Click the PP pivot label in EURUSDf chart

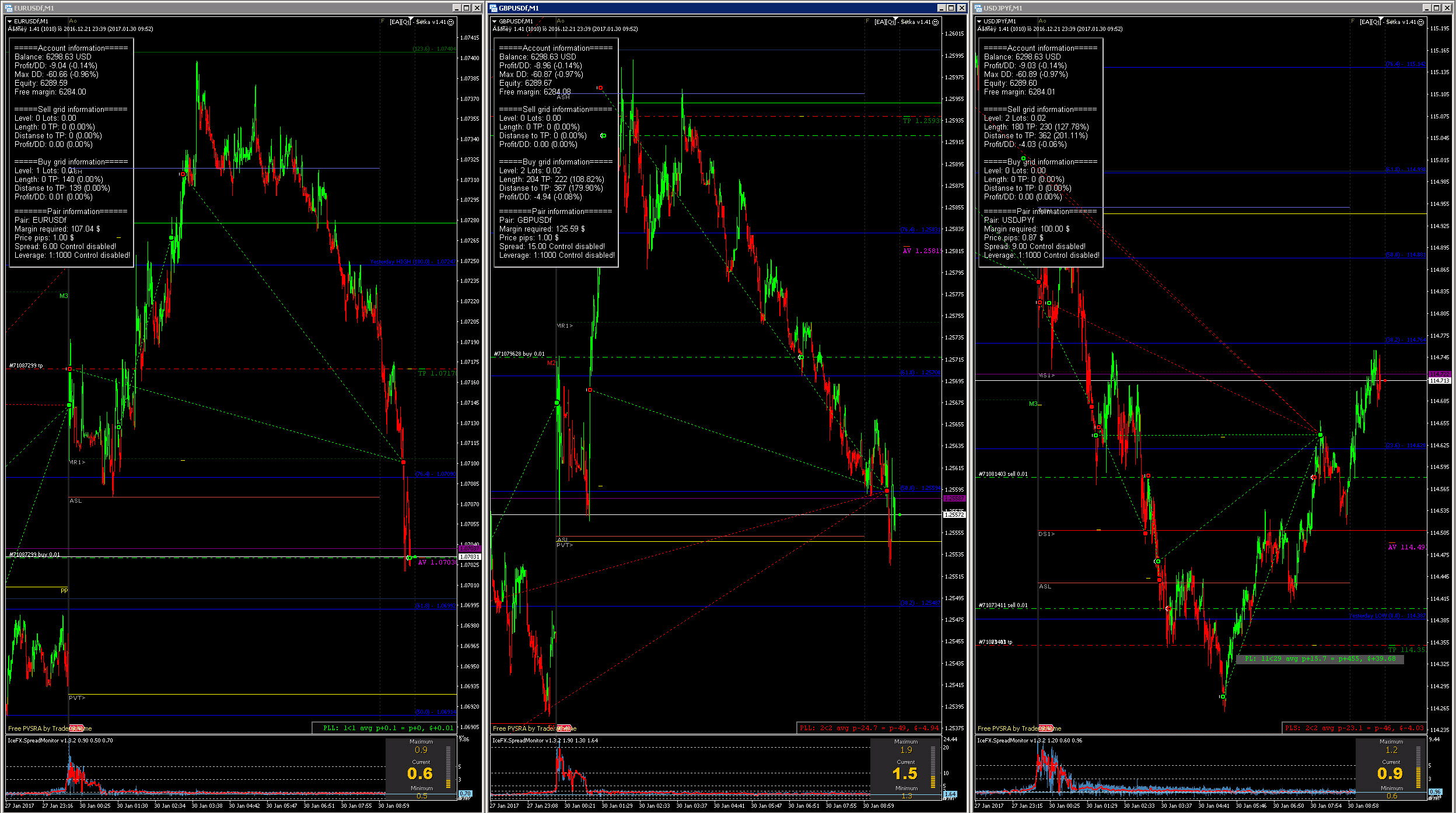pyautogui.click(x=64, y=591)
